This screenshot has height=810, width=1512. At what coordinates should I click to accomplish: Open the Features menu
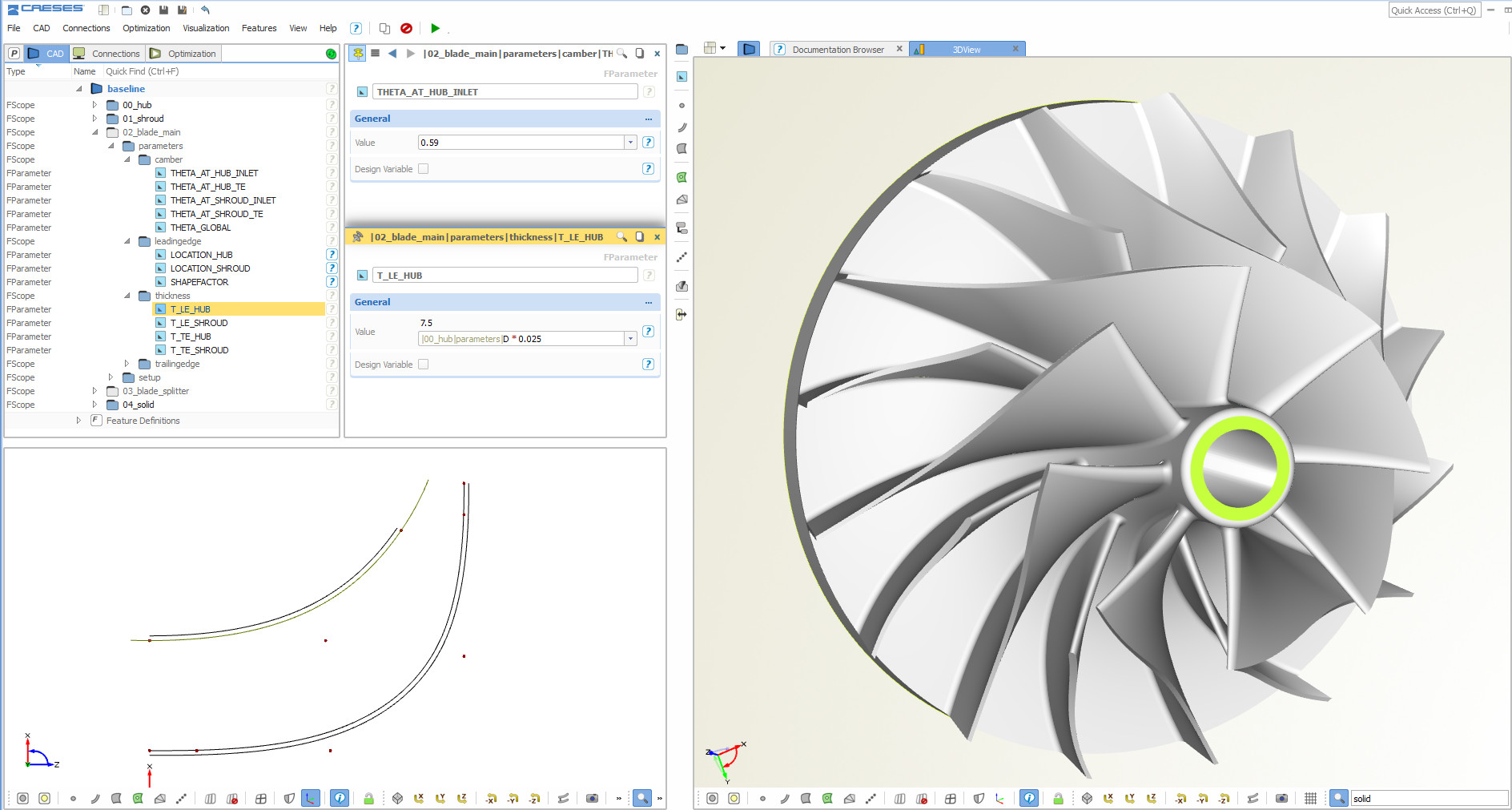point(259,28)
